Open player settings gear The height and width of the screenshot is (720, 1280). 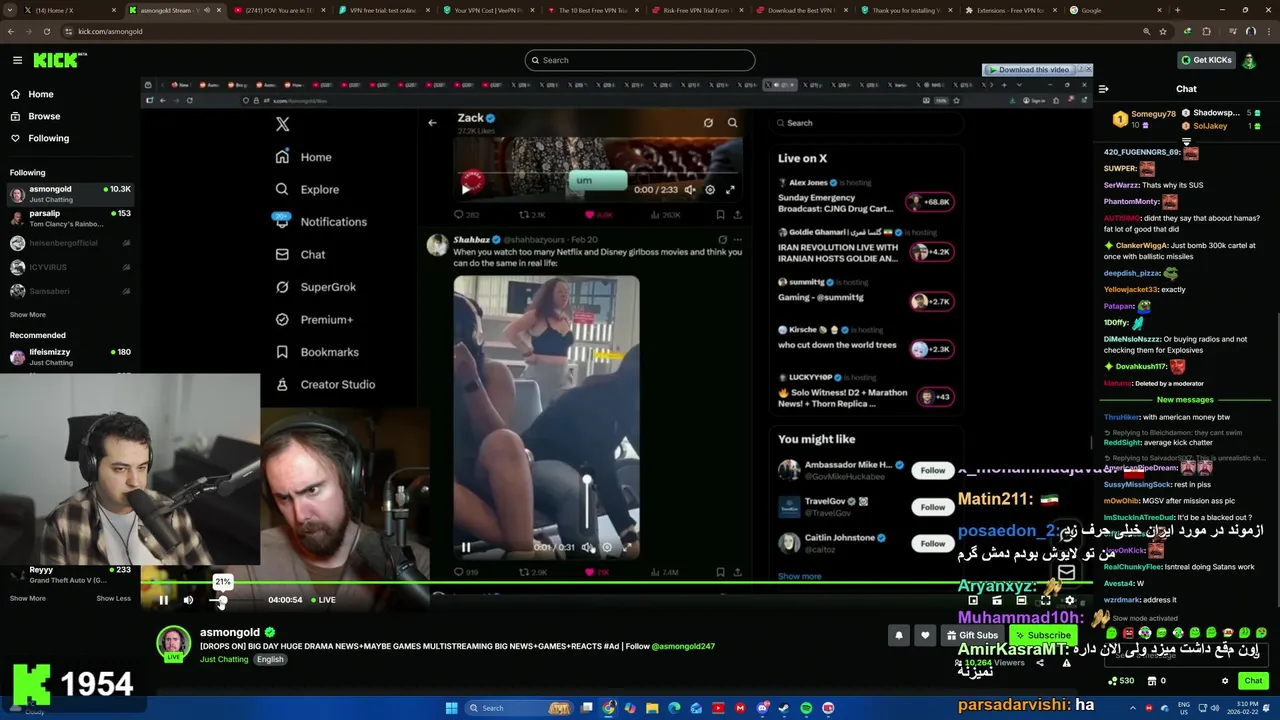click(1069, 600)
